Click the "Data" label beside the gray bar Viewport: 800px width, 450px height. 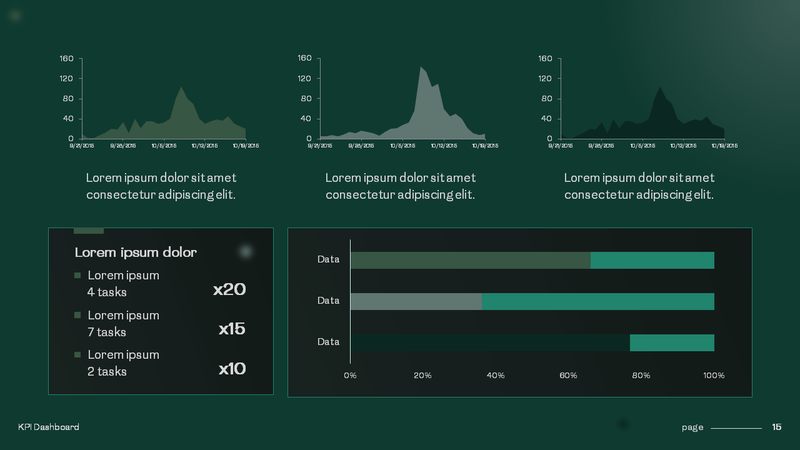pos(328,301)
